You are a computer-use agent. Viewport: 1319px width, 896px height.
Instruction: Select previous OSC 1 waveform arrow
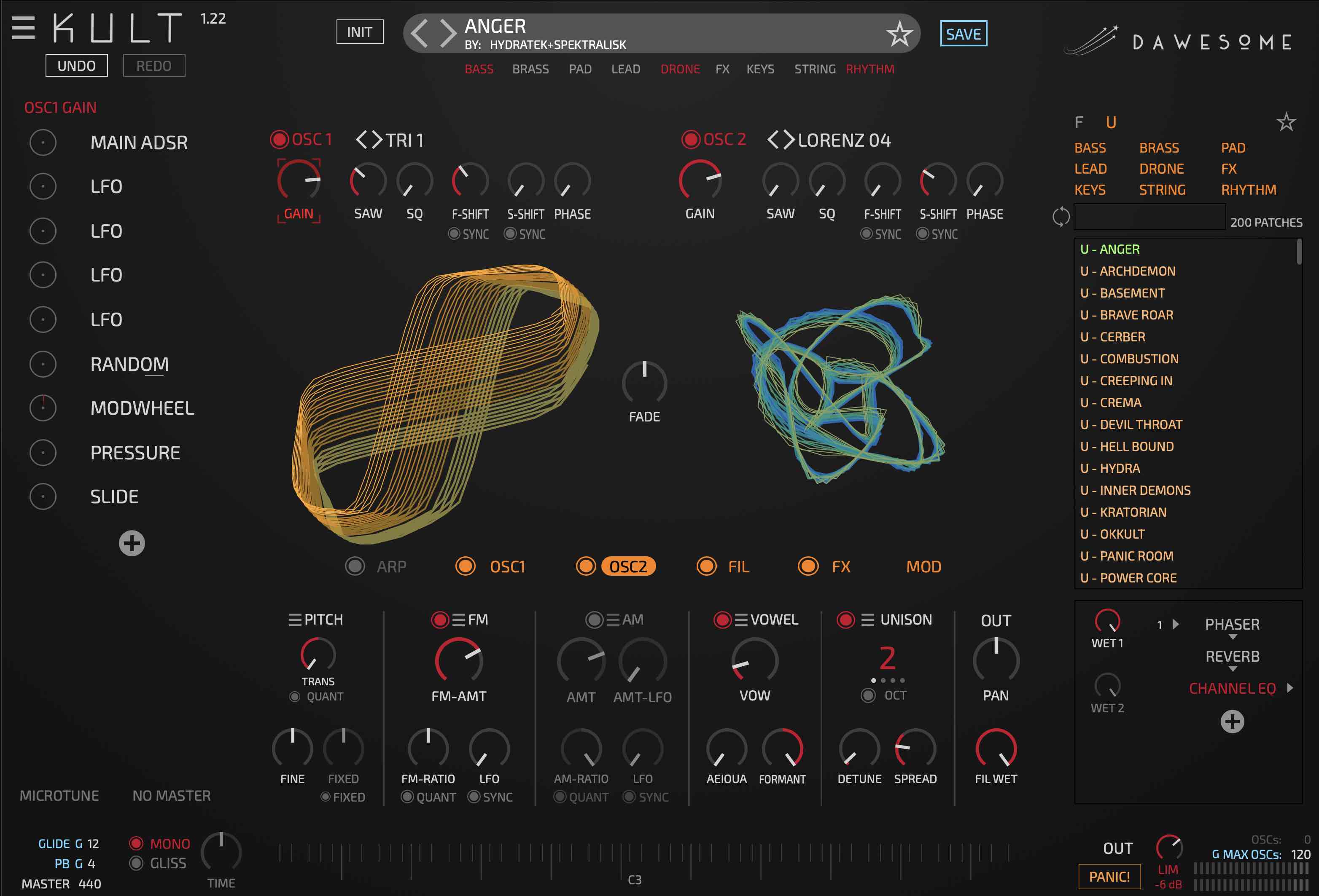coord(361,139)
